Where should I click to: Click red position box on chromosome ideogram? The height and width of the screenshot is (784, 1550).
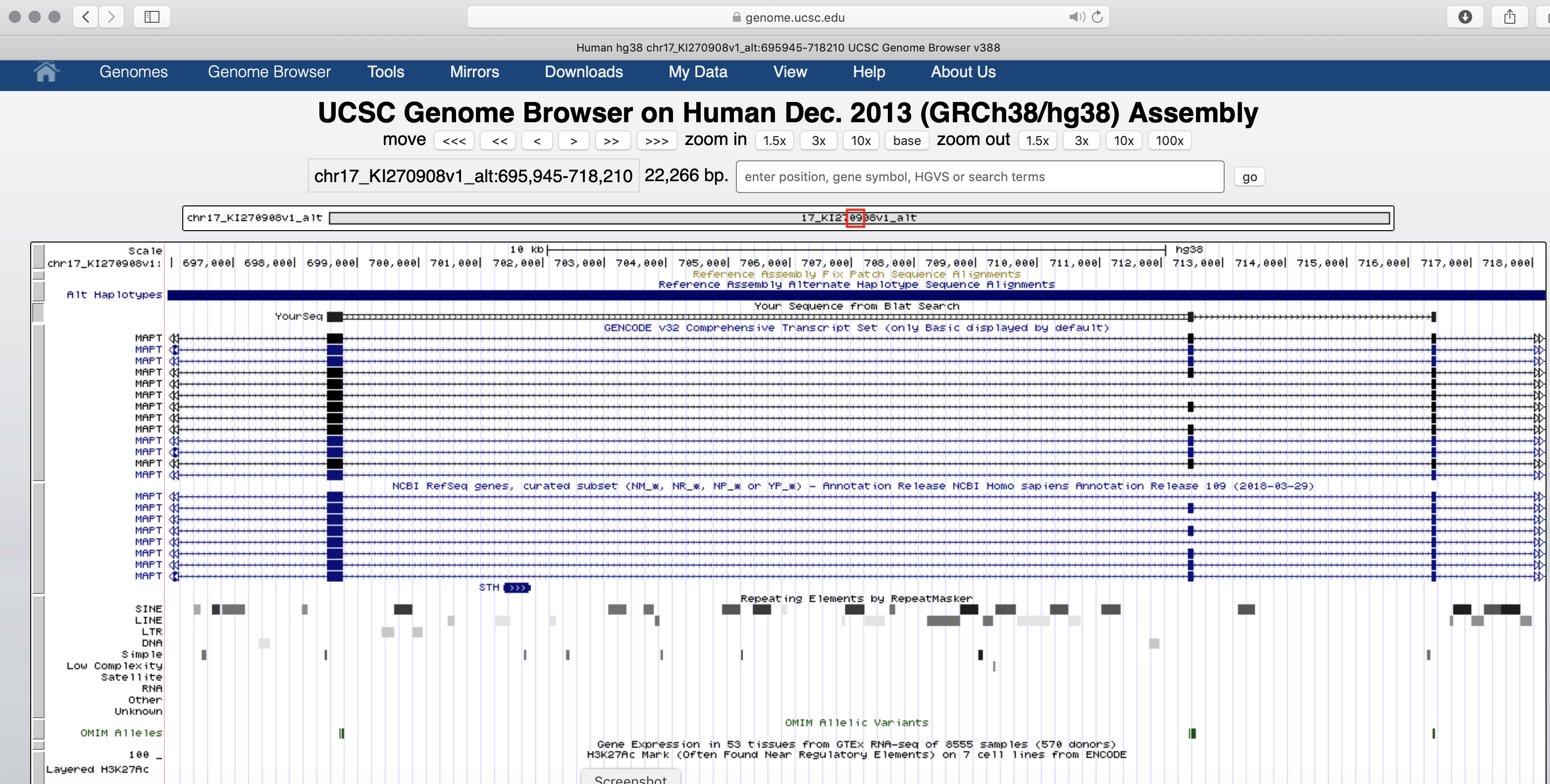click(x=855, y=218)
